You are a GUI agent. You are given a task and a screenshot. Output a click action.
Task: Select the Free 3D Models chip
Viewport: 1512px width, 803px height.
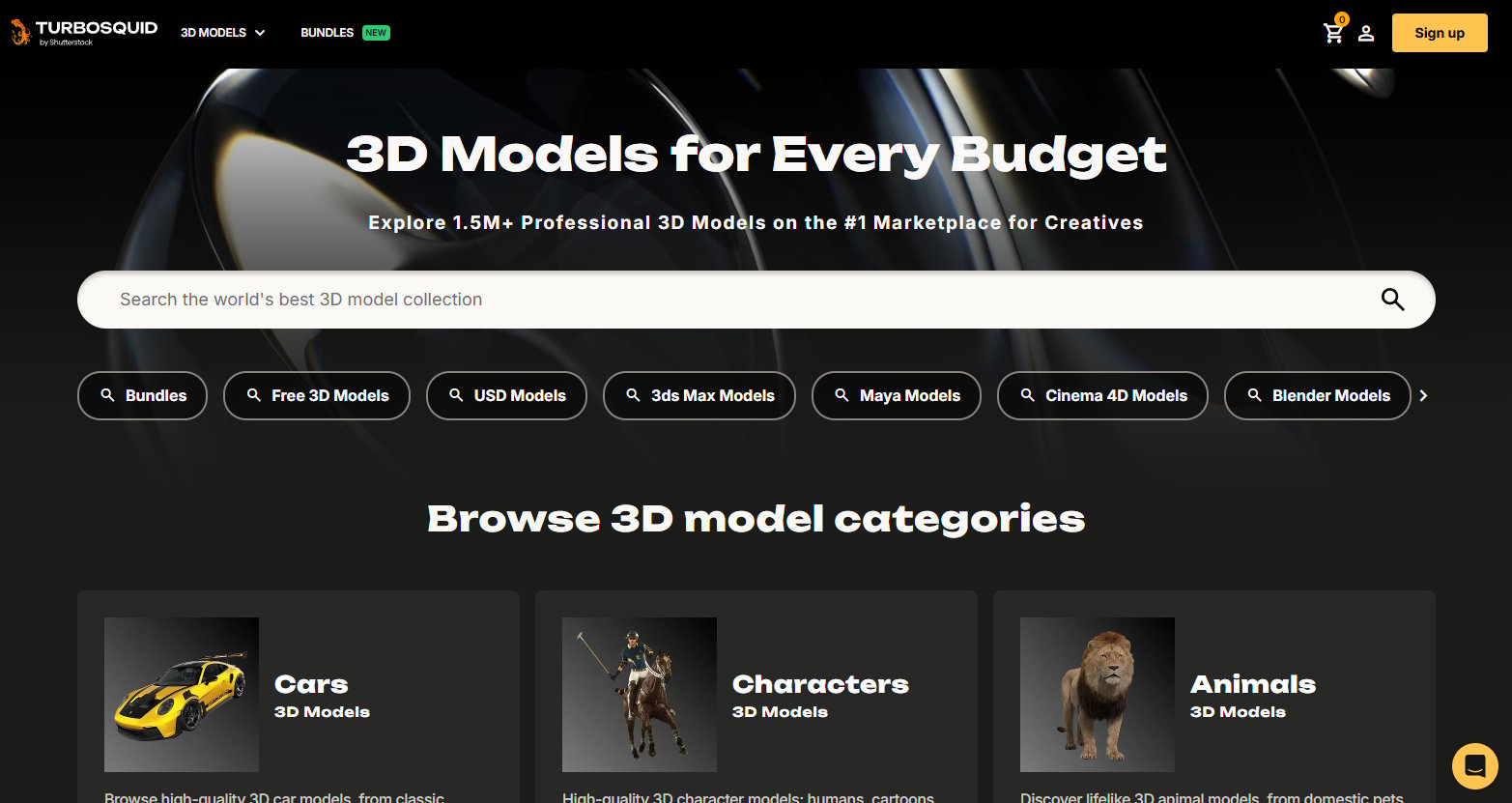pyautogui.click(x=317, y=395)
